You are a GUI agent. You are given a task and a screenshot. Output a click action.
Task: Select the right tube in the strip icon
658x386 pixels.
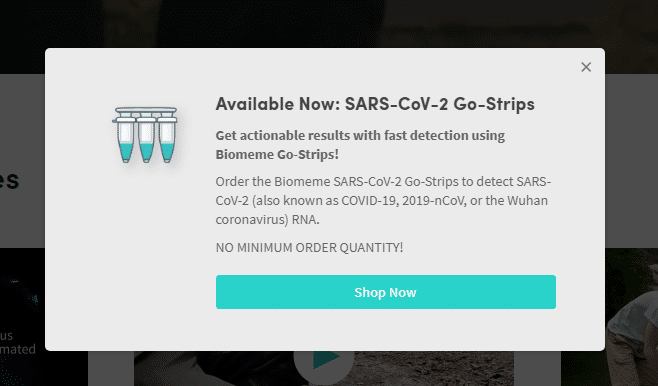coord(167,139)
